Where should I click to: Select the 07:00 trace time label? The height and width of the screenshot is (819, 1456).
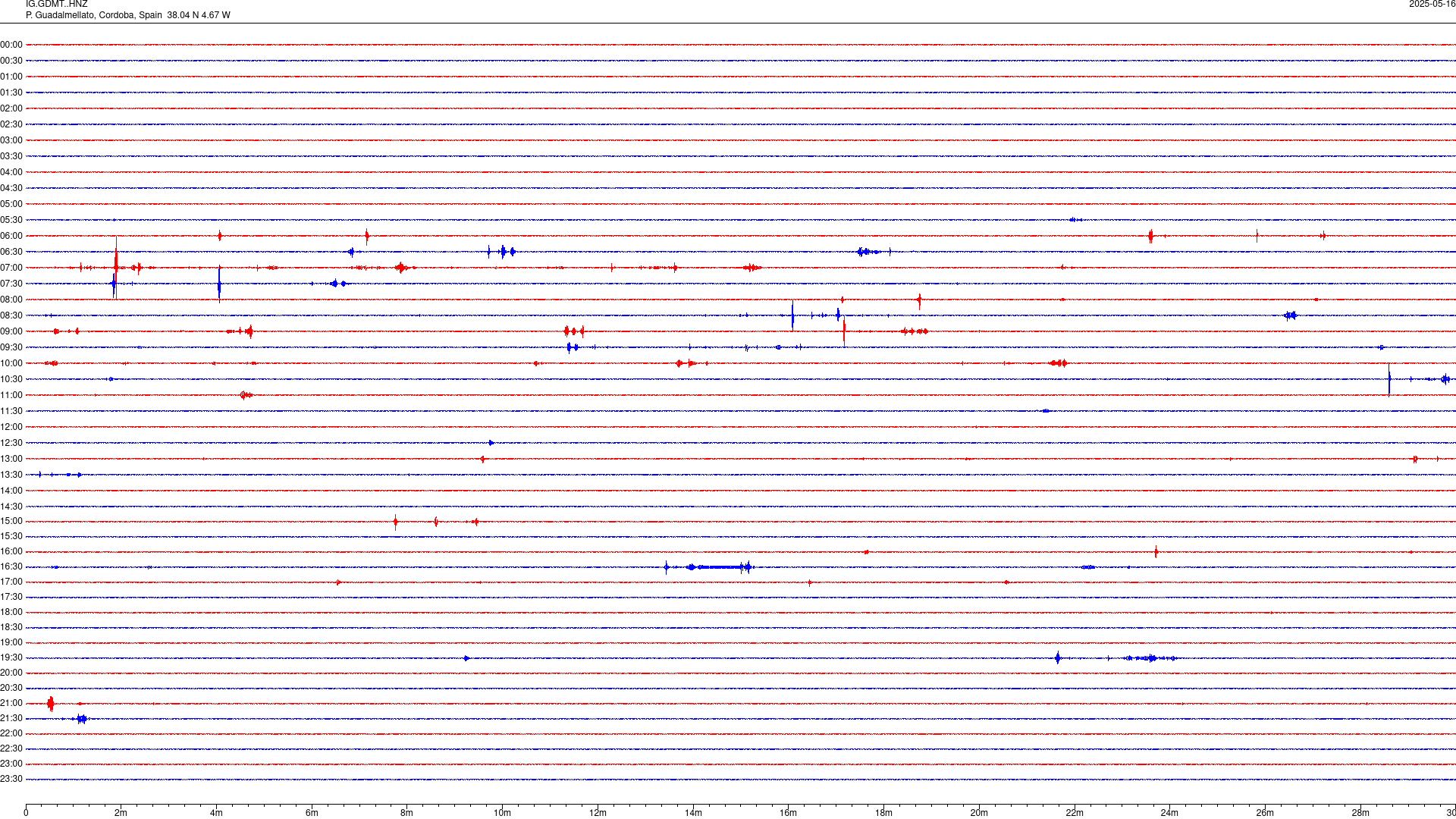[x=11, y=268]
